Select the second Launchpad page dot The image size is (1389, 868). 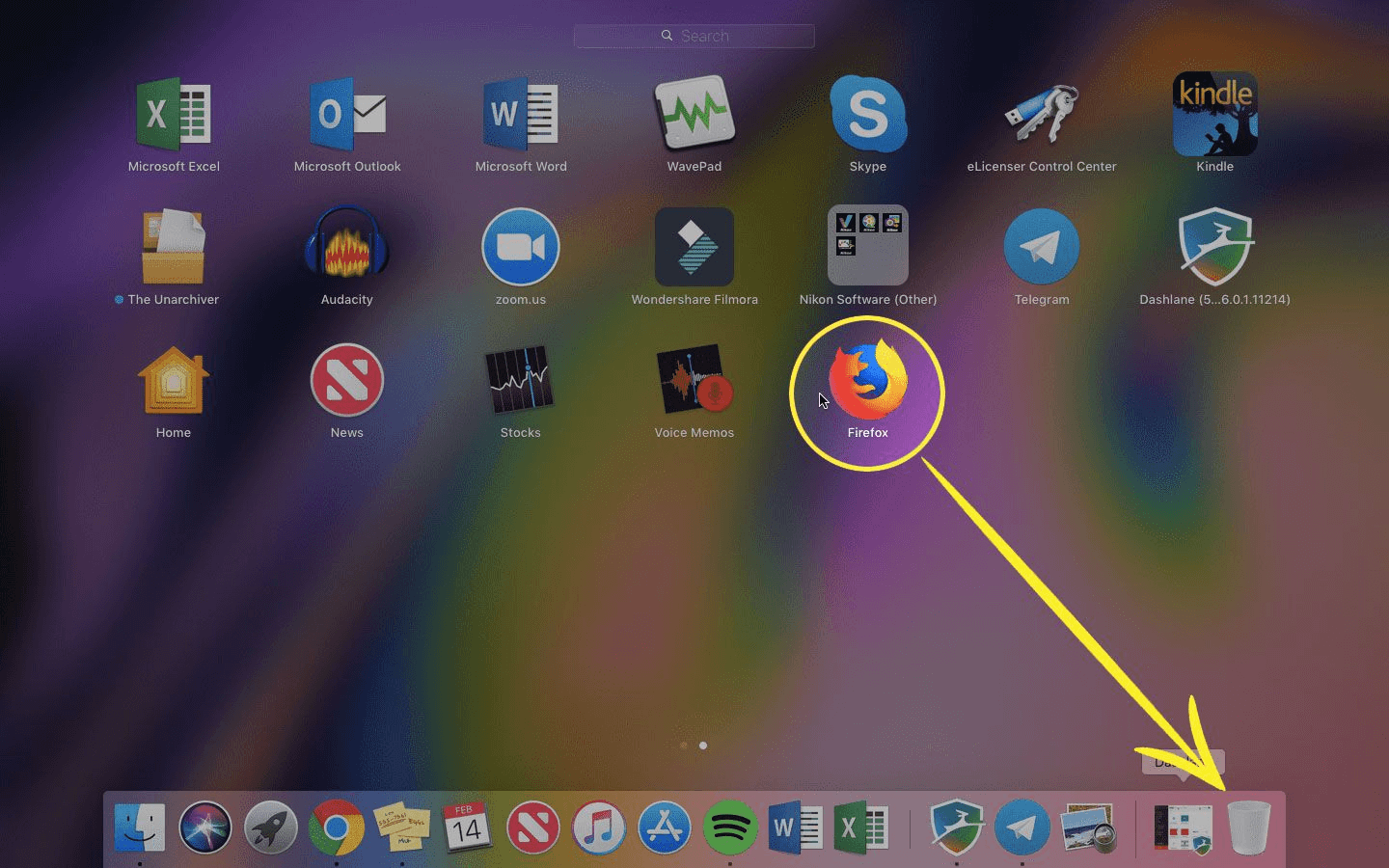click(x=703, y=746)
